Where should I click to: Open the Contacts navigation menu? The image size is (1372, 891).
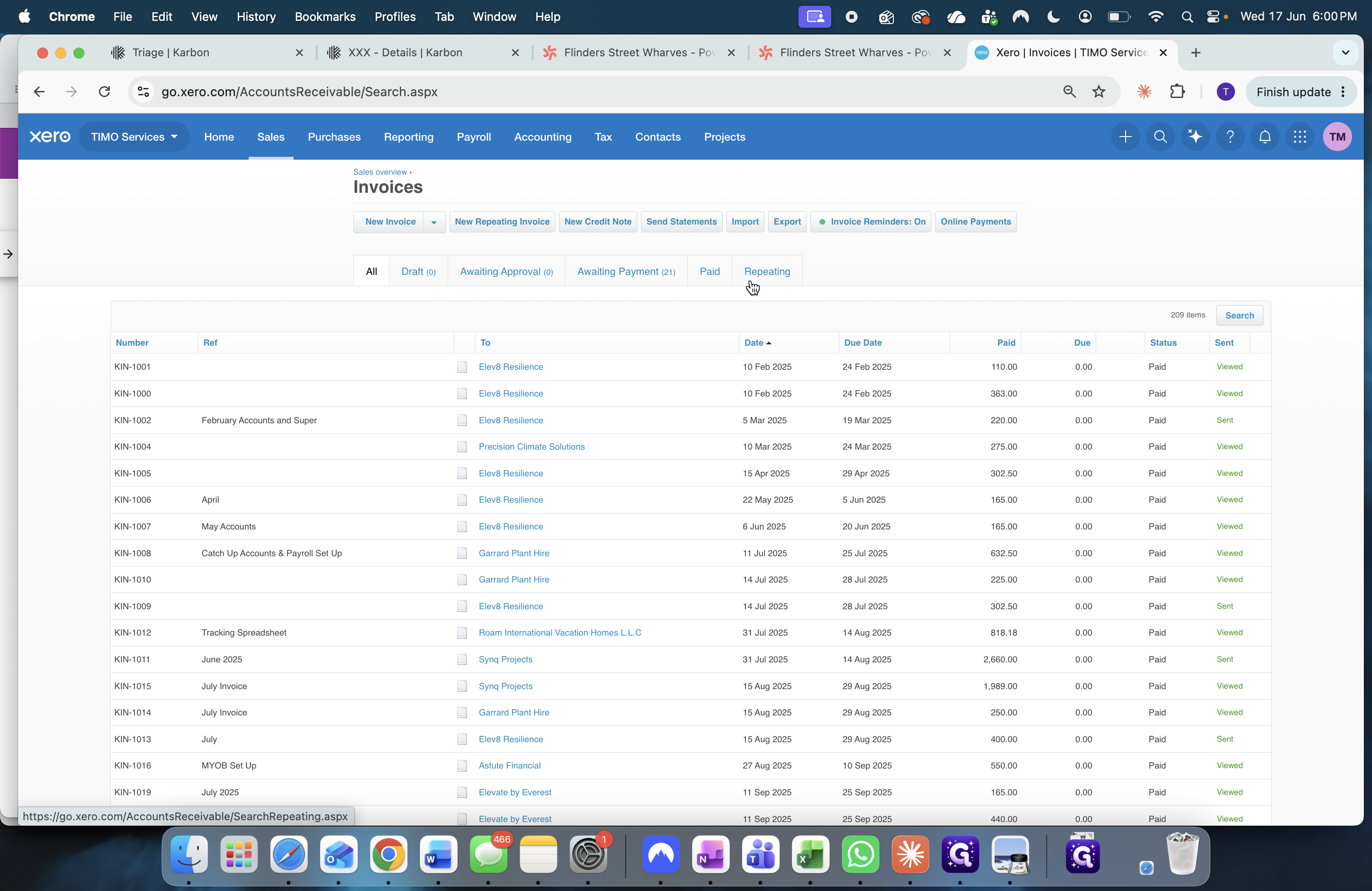(658, 137)
